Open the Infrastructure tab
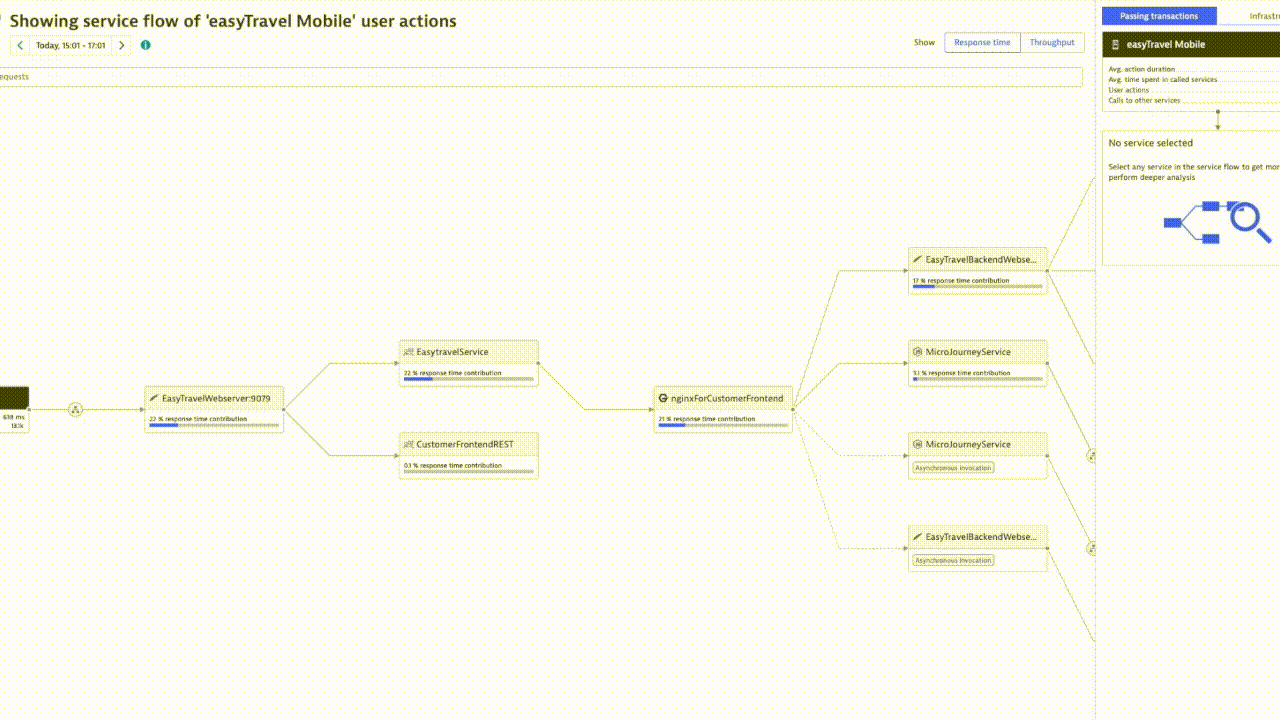Screen dimensions: 1280x720 [x=1263, y=16]
